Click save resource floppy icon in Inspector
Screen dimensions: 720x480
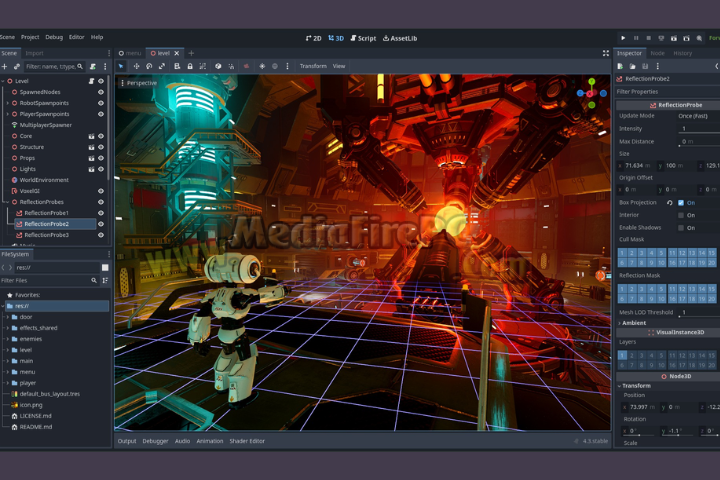[x=645, y=66]
